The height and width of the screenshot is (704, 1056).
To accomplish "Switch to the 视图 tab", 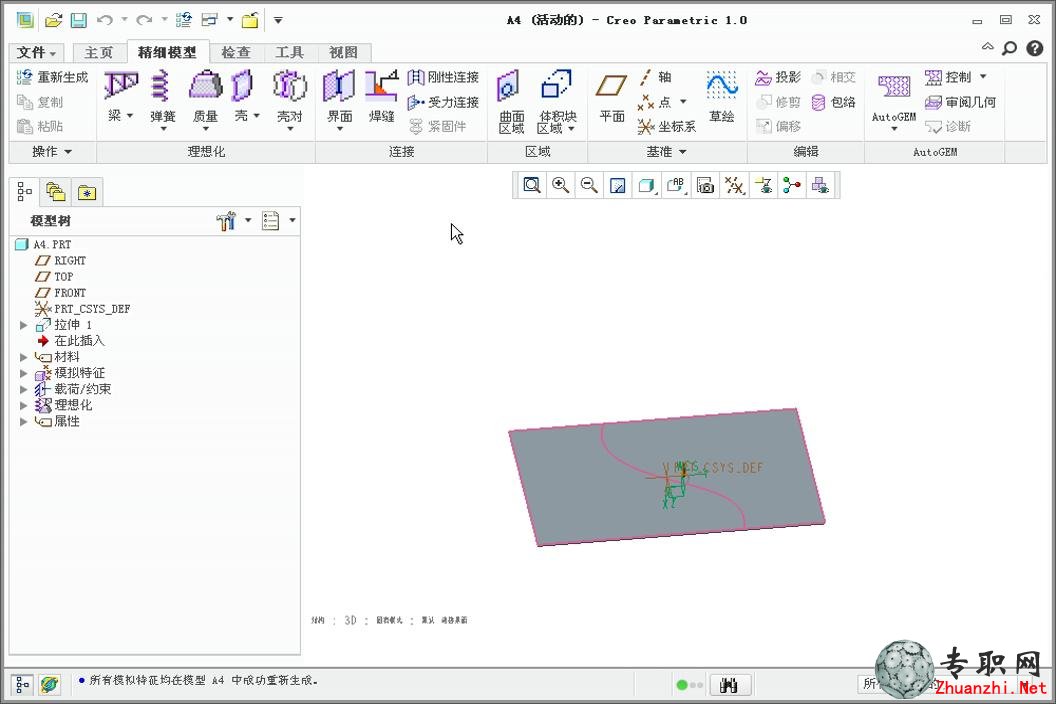I will (343, 53).
